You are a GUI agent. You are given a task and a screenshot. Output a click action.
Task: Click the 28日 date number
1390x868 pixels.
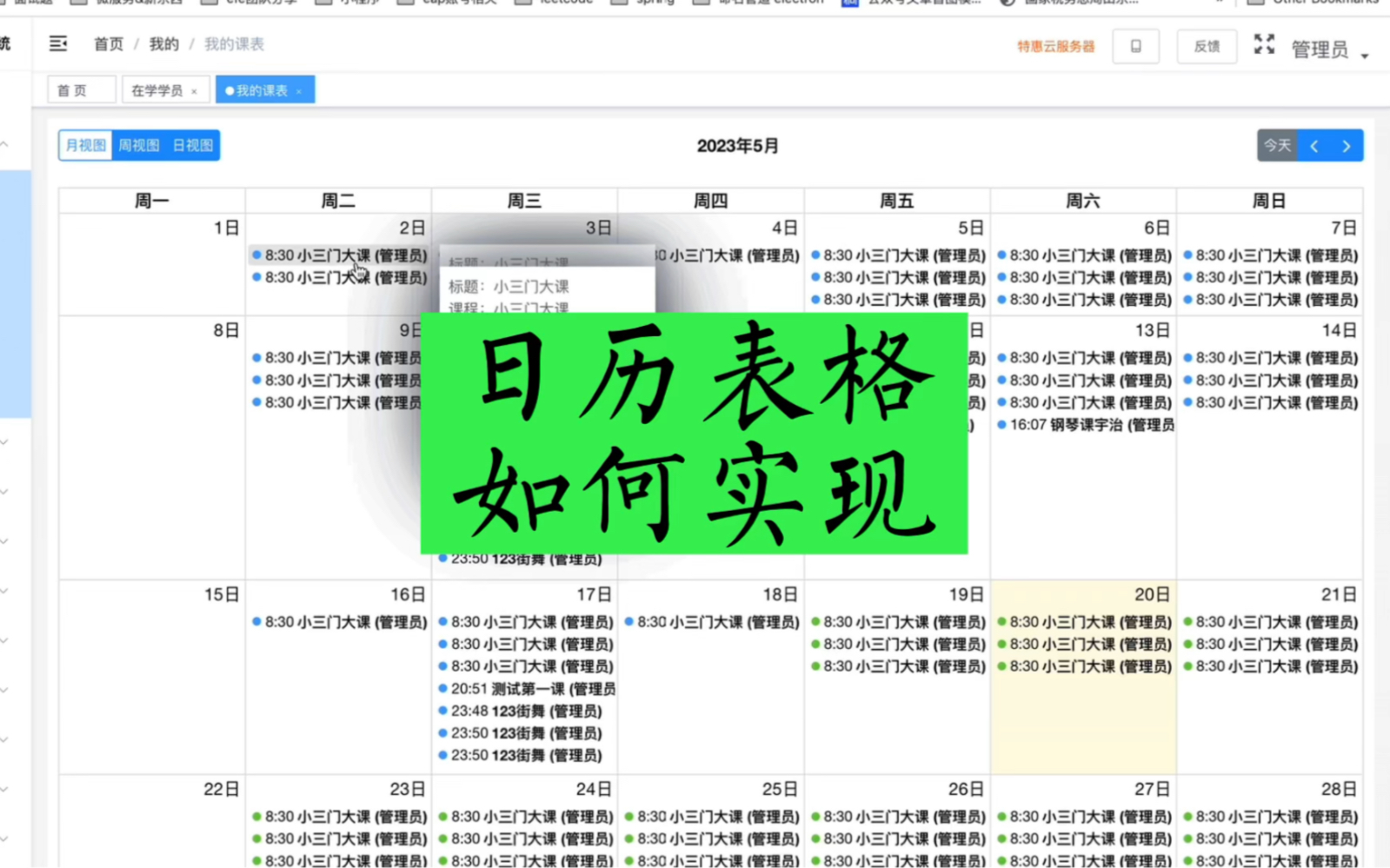point(1339,789)
